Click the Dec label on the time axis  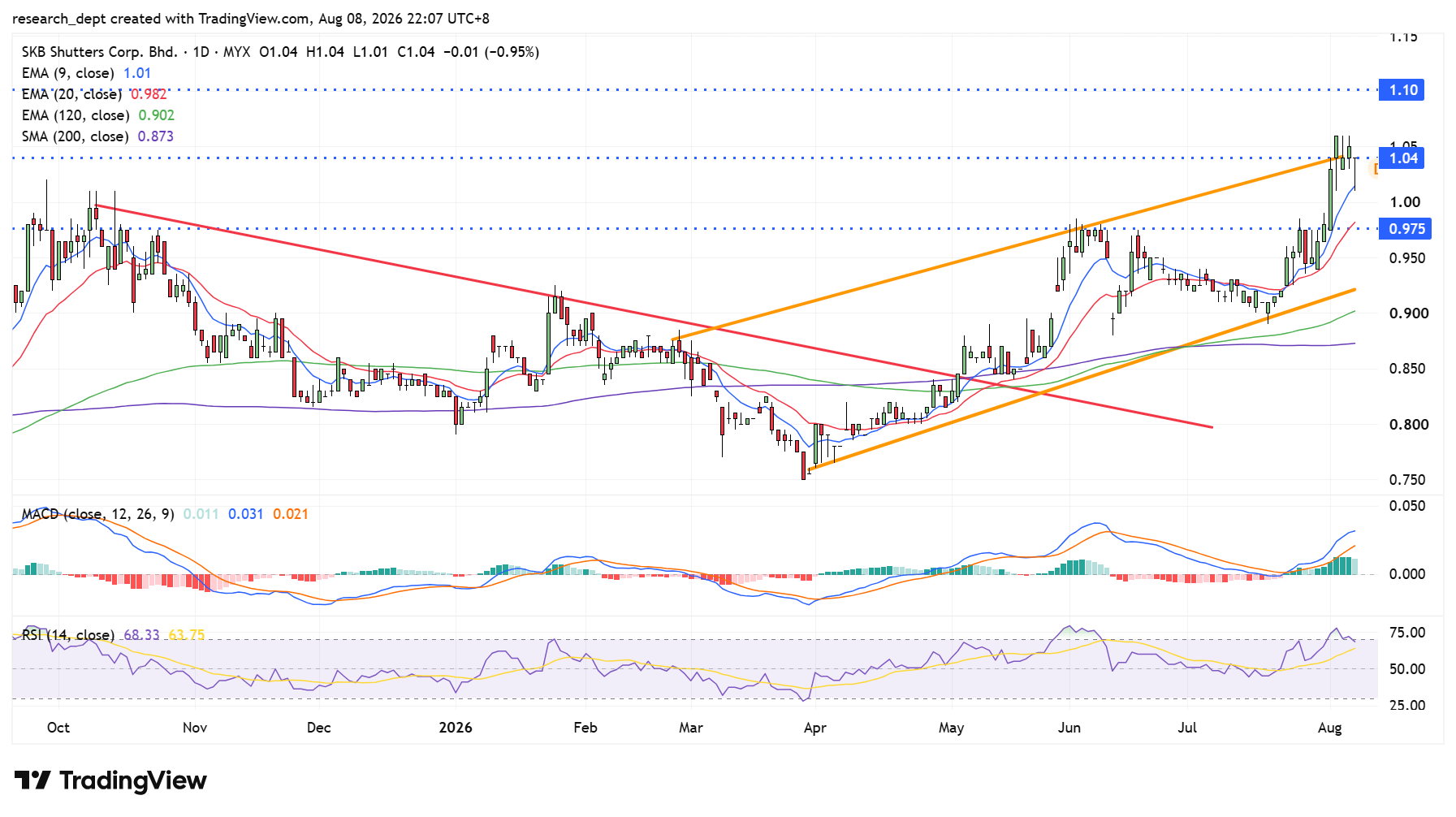pos(319,728)
